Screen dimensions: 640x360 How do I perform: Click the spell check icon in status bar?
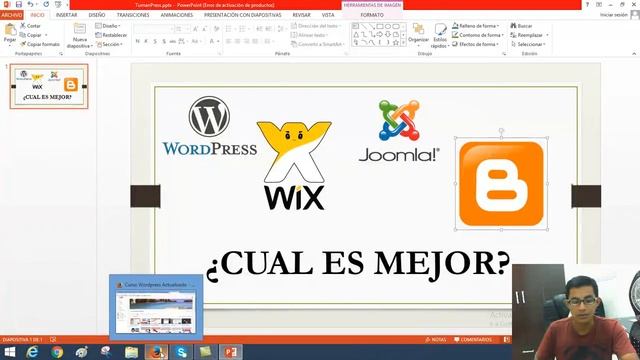pyautogui.click(x=53, y=340)
